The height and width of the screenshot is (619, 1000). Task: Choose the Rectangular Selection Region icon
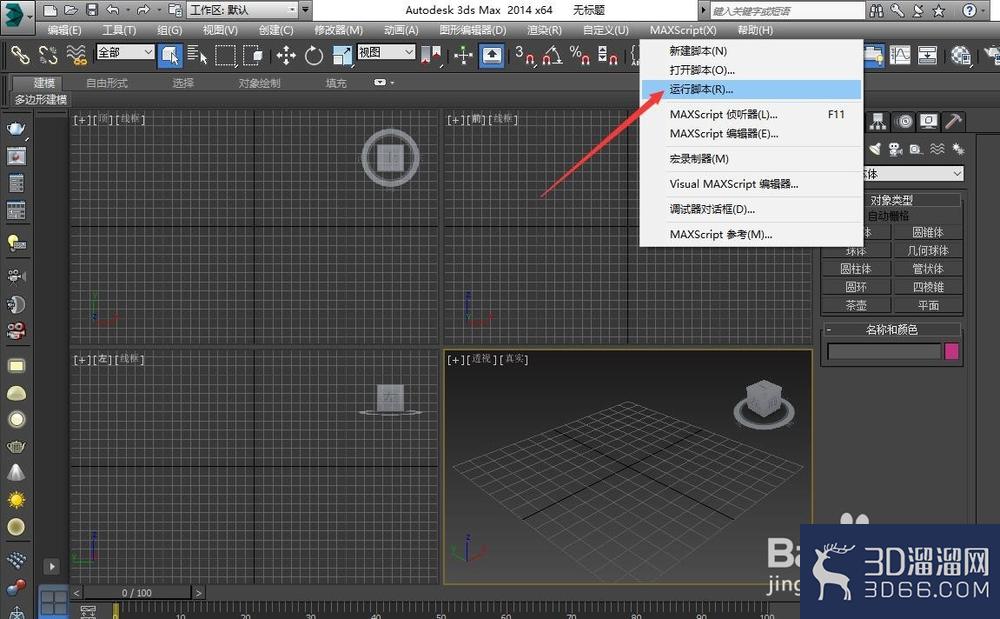click(225, 55)
